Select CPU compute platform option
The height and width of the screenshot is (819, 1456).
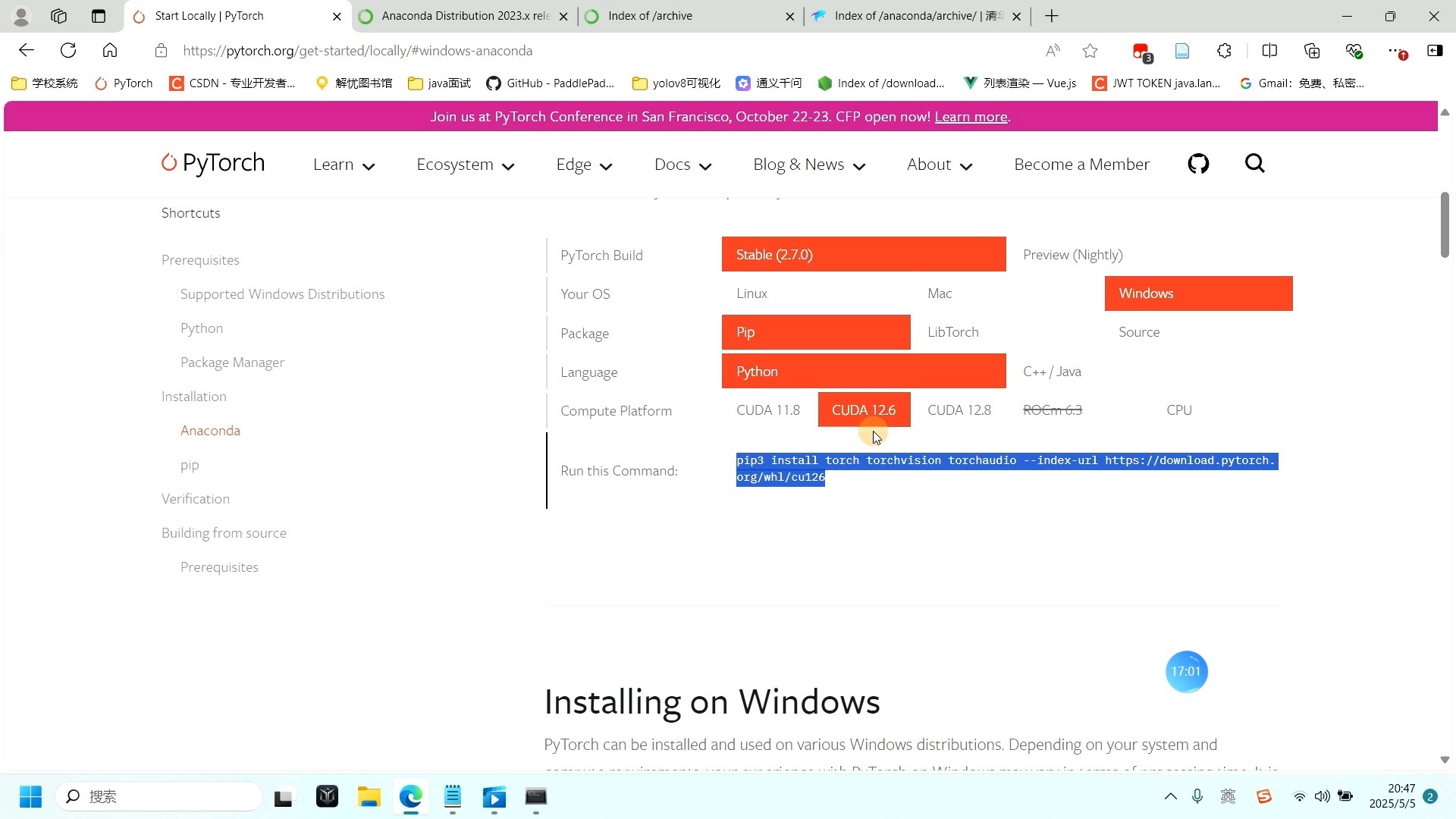pos(1178,410)
